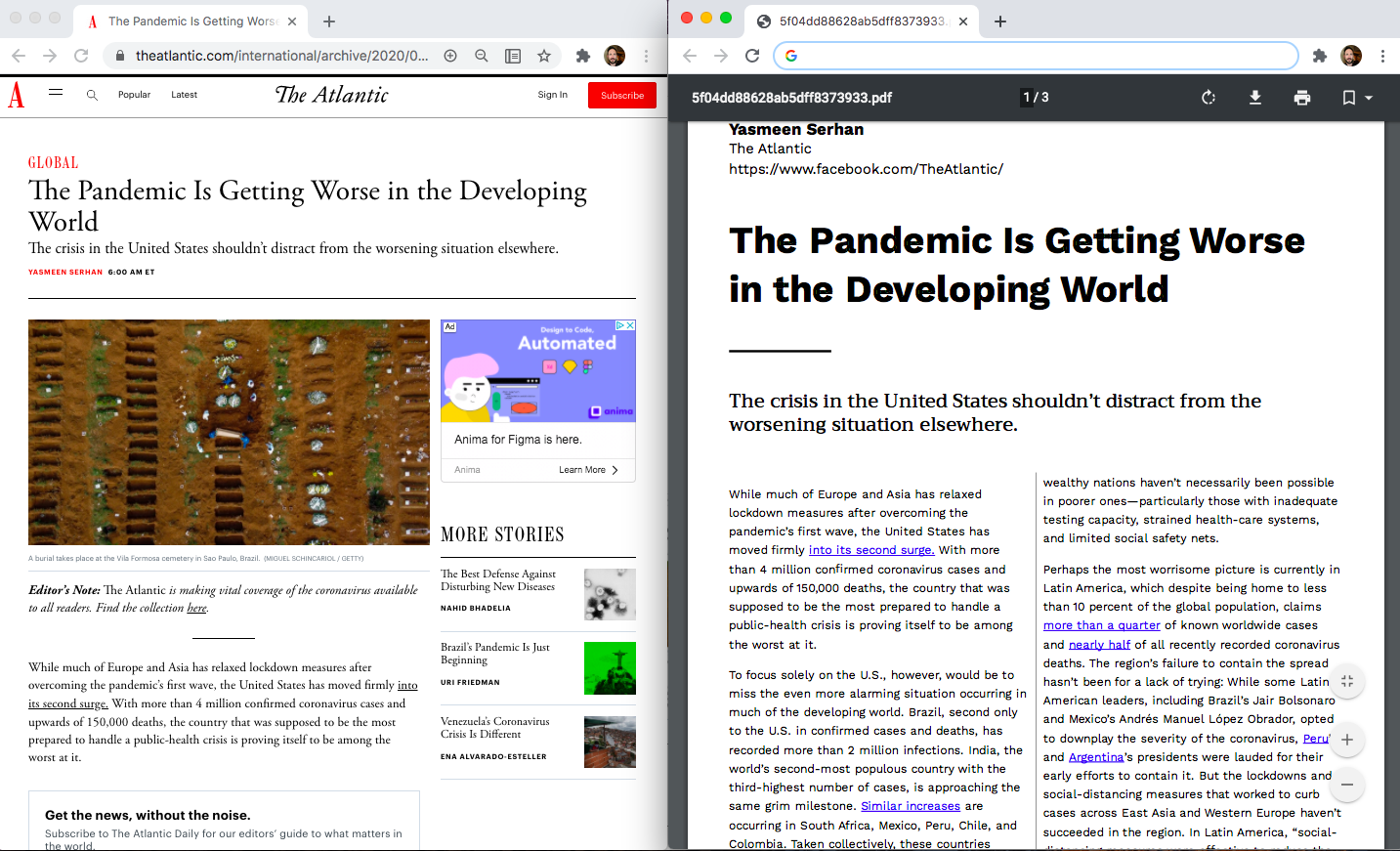The image size is (1400, 851).
Task: Open The Best Defense Against Disturbing New Diseases
Action: coord(497,580)
